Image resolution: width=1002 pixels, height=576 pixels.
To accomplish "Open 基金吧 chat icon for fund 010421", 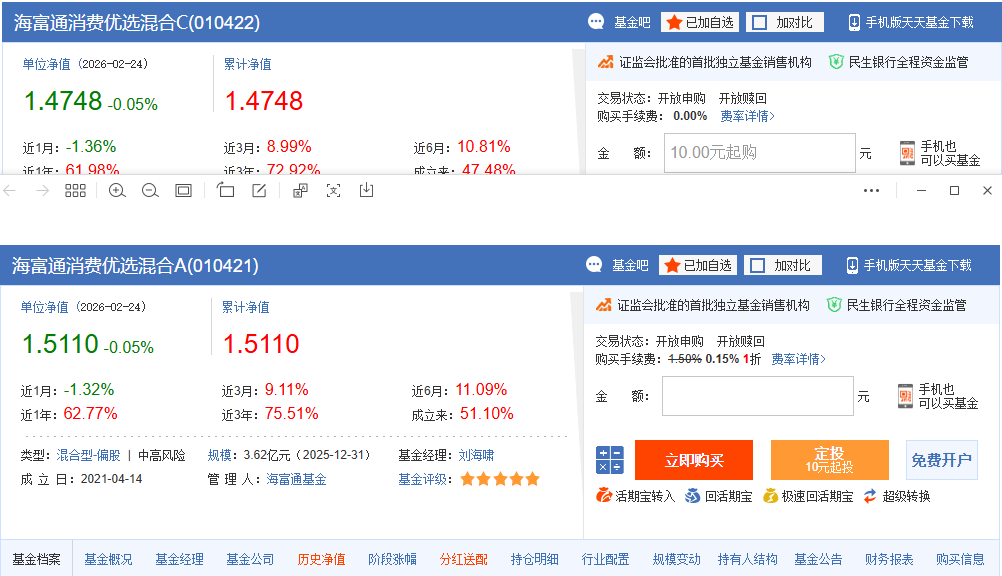I will [594, 265].
